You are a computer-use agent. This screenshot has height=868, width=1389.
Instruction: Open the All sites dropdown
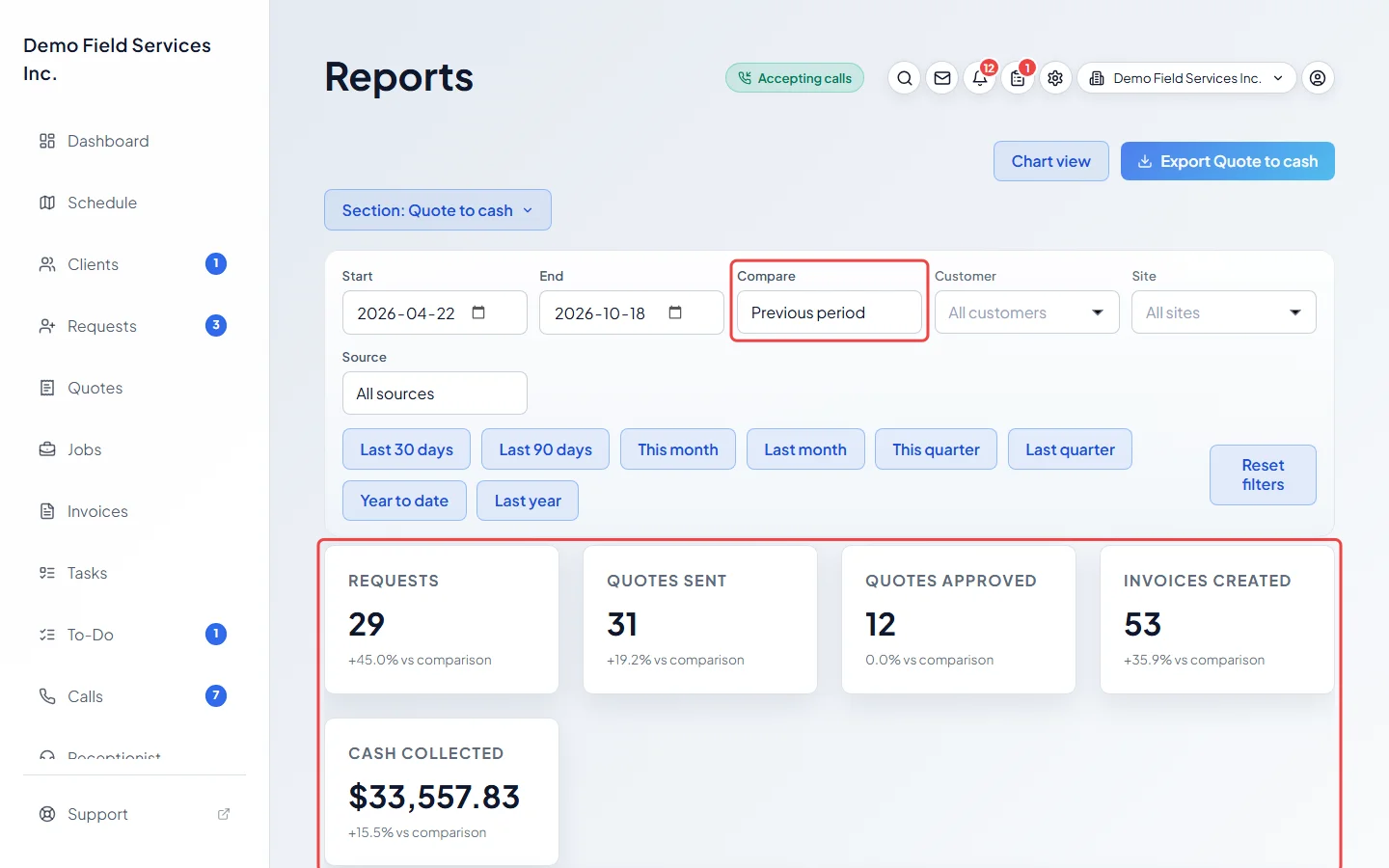1223,312
